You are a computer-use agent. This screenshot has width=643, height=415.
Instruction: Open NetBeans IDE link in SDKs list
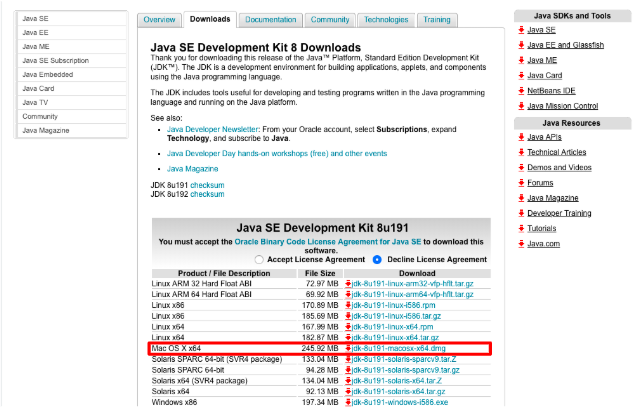[x=551, y=91]
